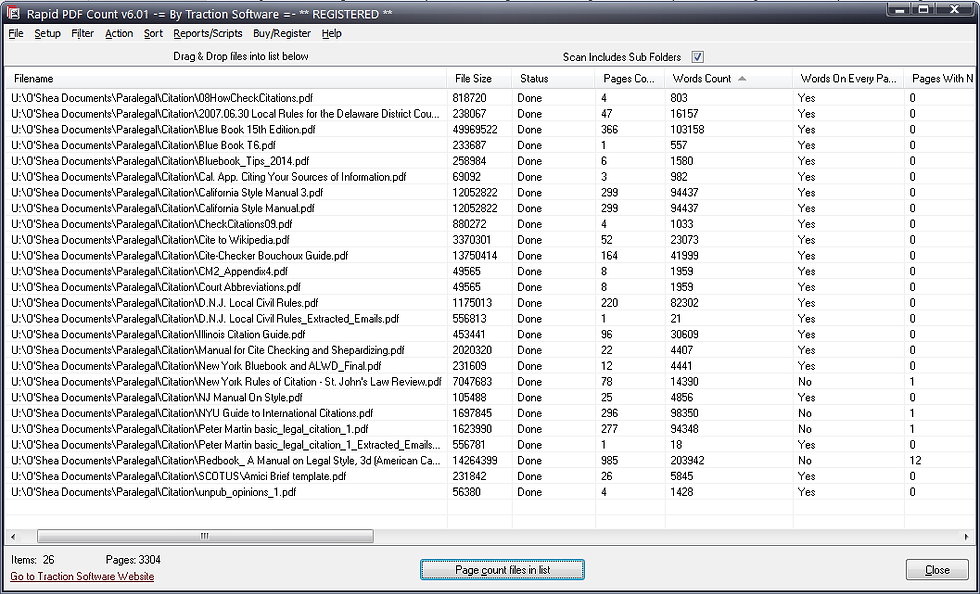Click the Pages: 3304 status text
Screen dimensions: 980x594
point(133,560)
